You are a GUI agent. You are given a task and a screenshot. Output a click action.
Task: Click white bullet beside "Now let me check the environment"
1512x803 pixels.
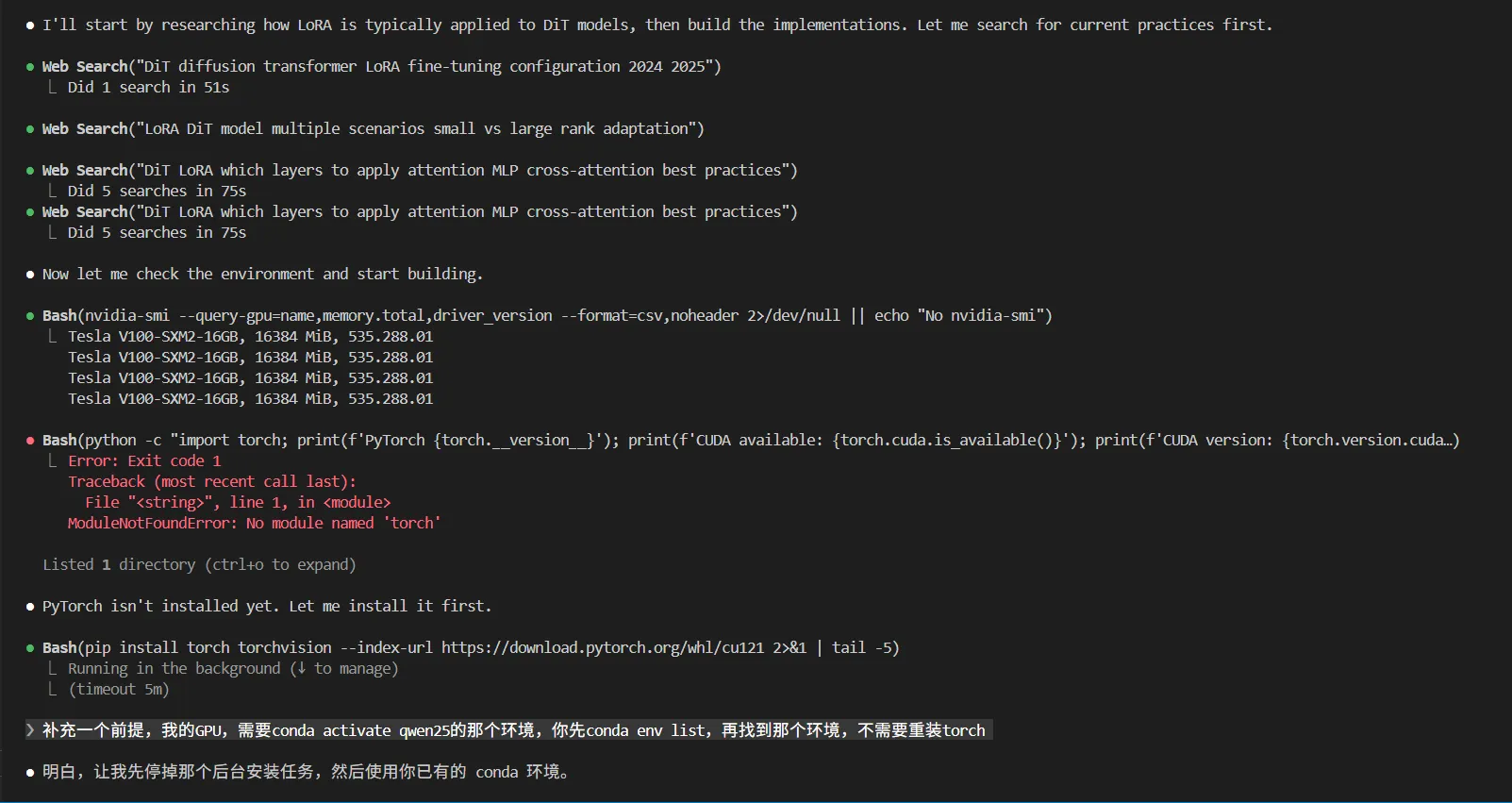[30, 275]
